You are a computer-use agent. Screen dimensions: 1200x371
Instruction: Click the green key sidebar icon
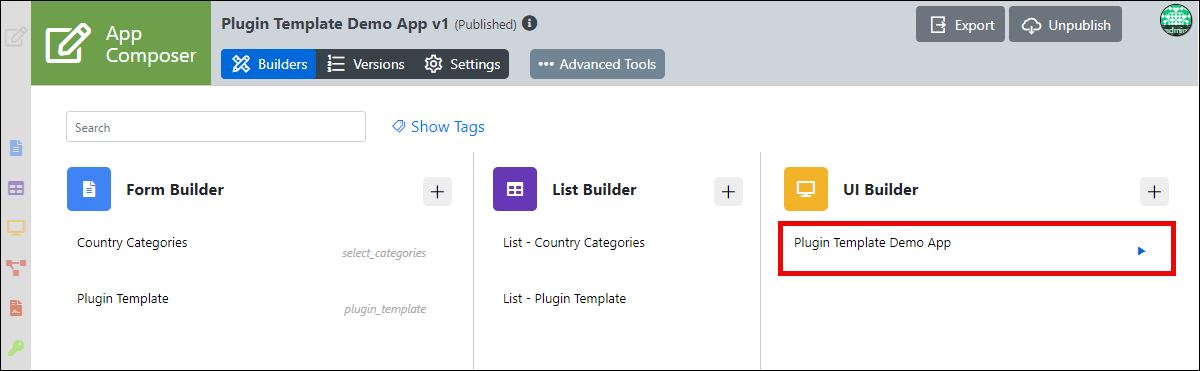[x=16, y=348]
